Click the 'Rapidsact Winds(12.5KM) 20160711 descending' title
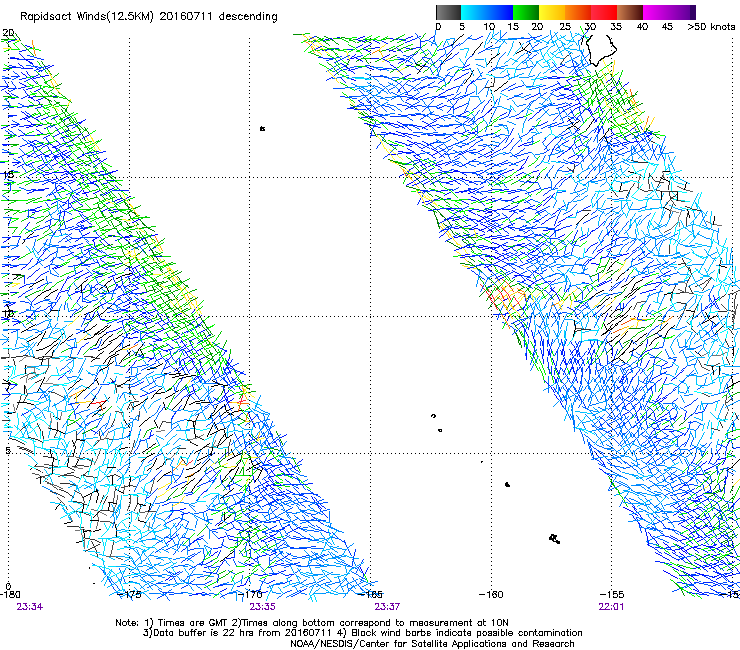740x650 pixels. click(149, 17)
